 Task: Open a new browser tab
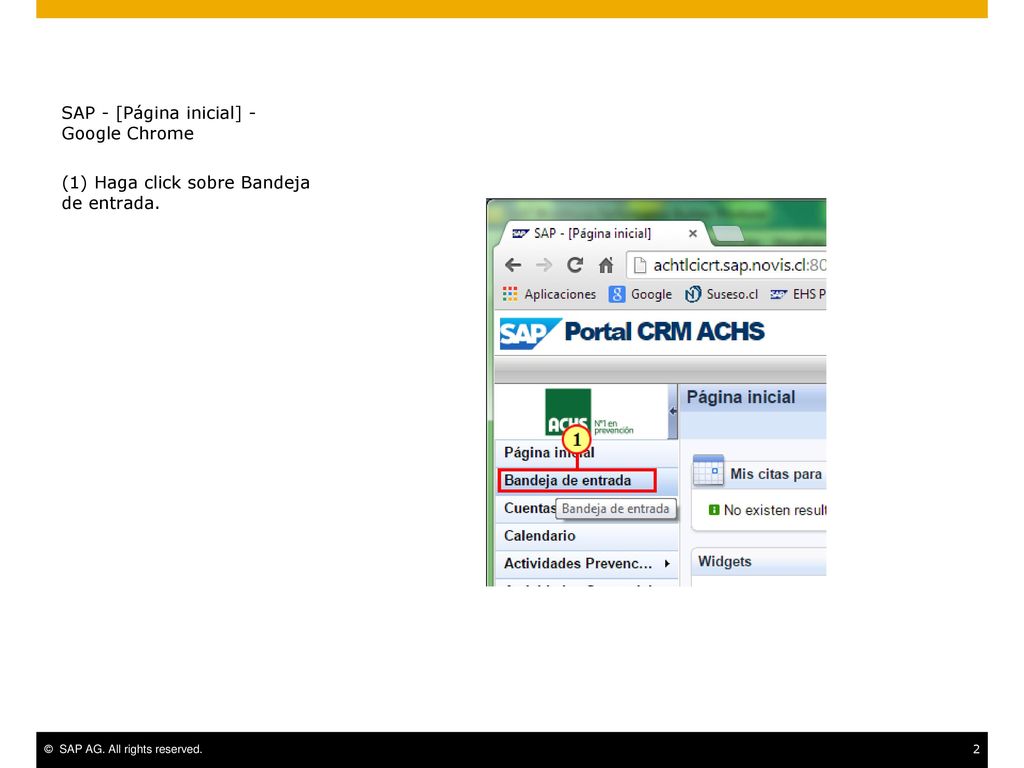tap(728, 233)
